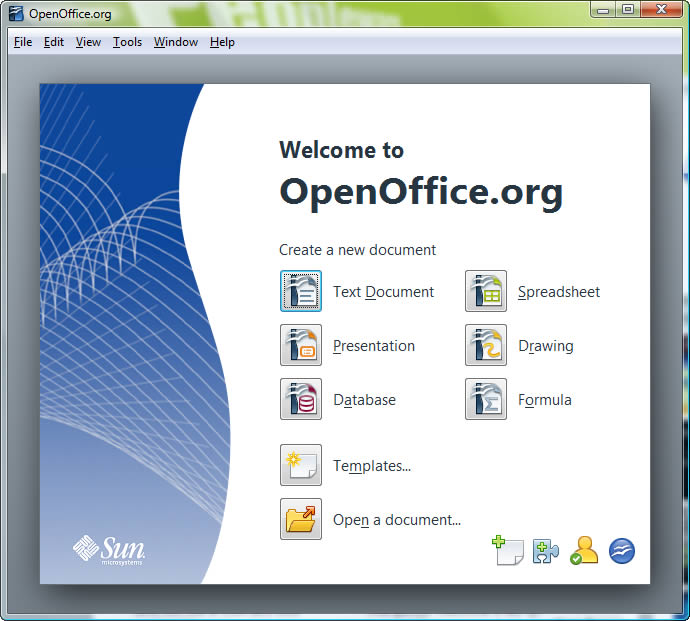
Task: Click the get more templates icon
Action: click(508, 550)
